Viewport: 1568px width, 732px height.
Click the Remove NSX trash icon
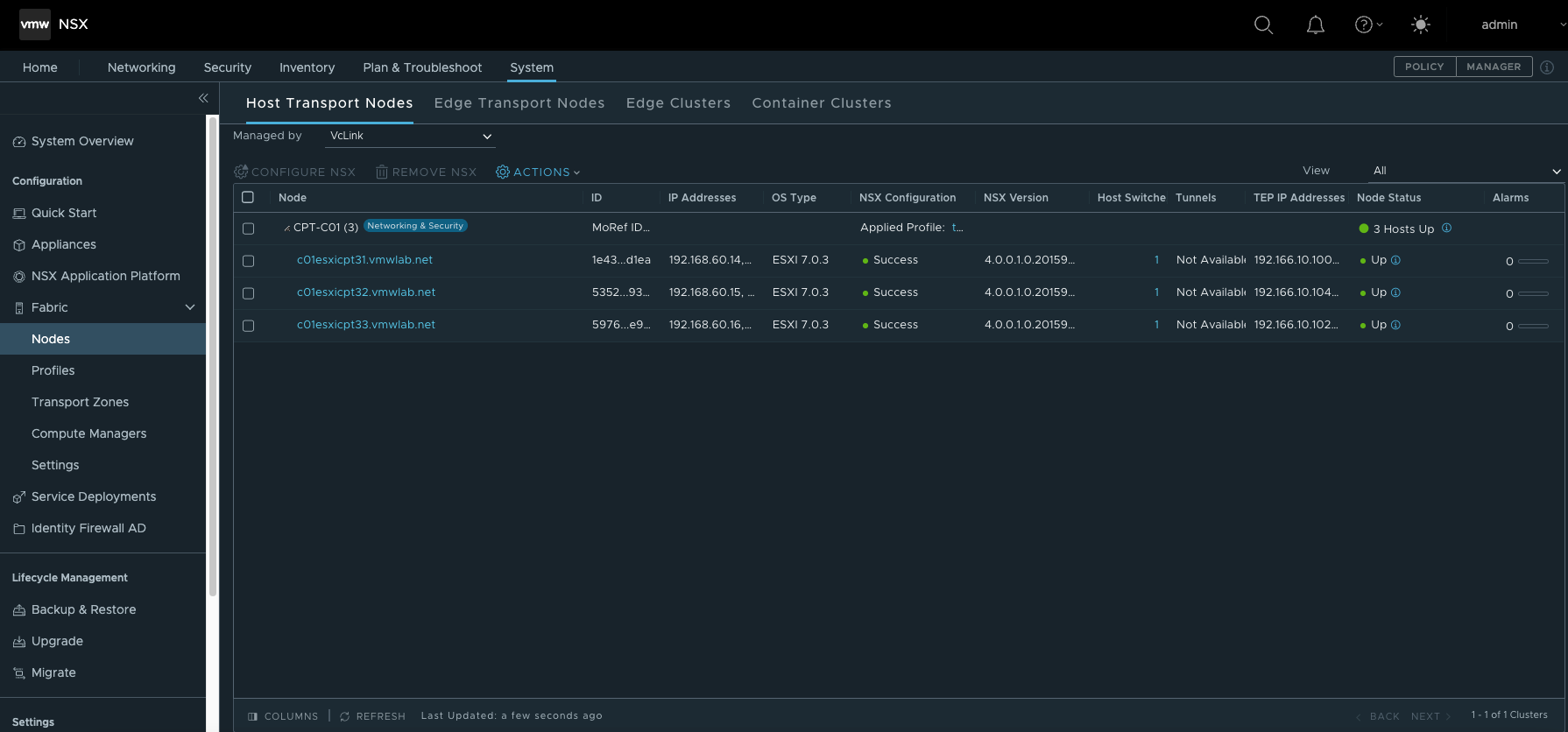(x=382, y=172)
